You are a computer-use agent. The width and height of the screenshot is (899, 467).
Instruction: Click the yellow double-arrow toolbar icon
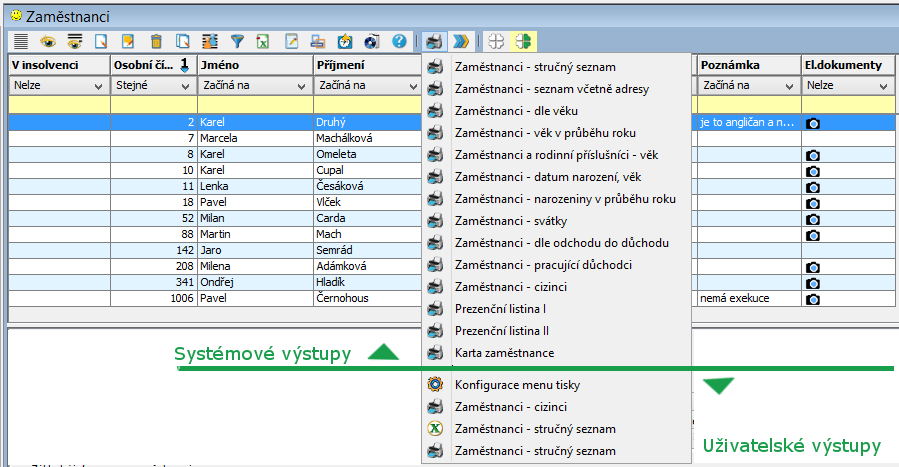459,41
